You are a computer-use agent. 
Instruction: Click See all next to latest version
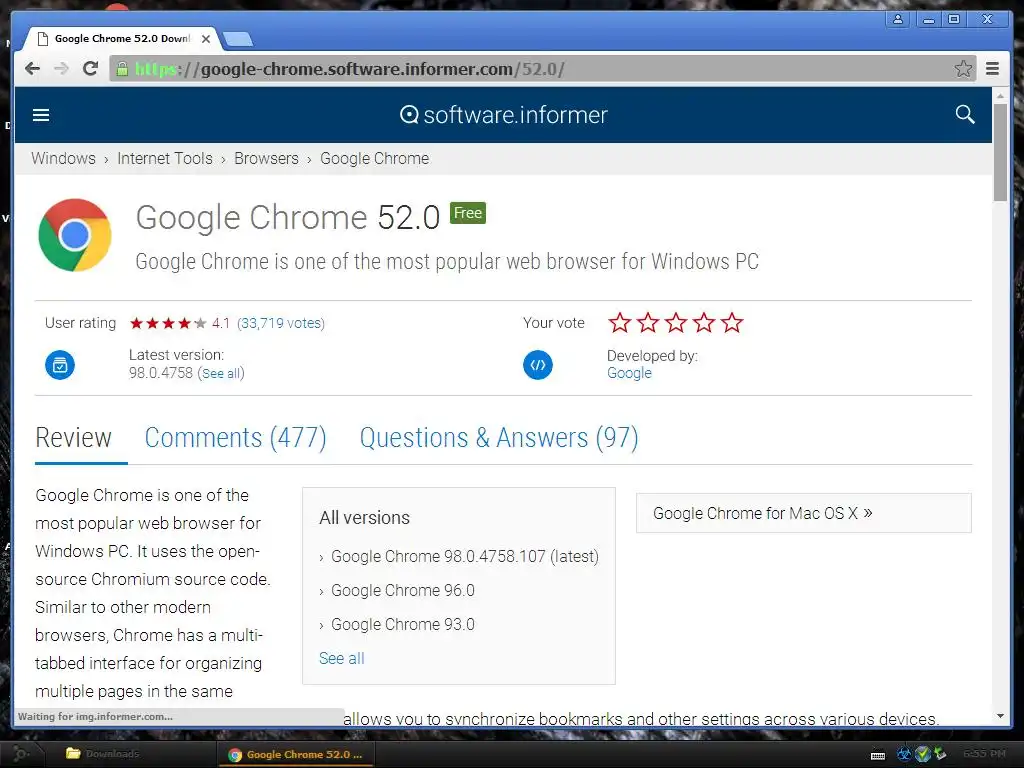coord(222,374)
